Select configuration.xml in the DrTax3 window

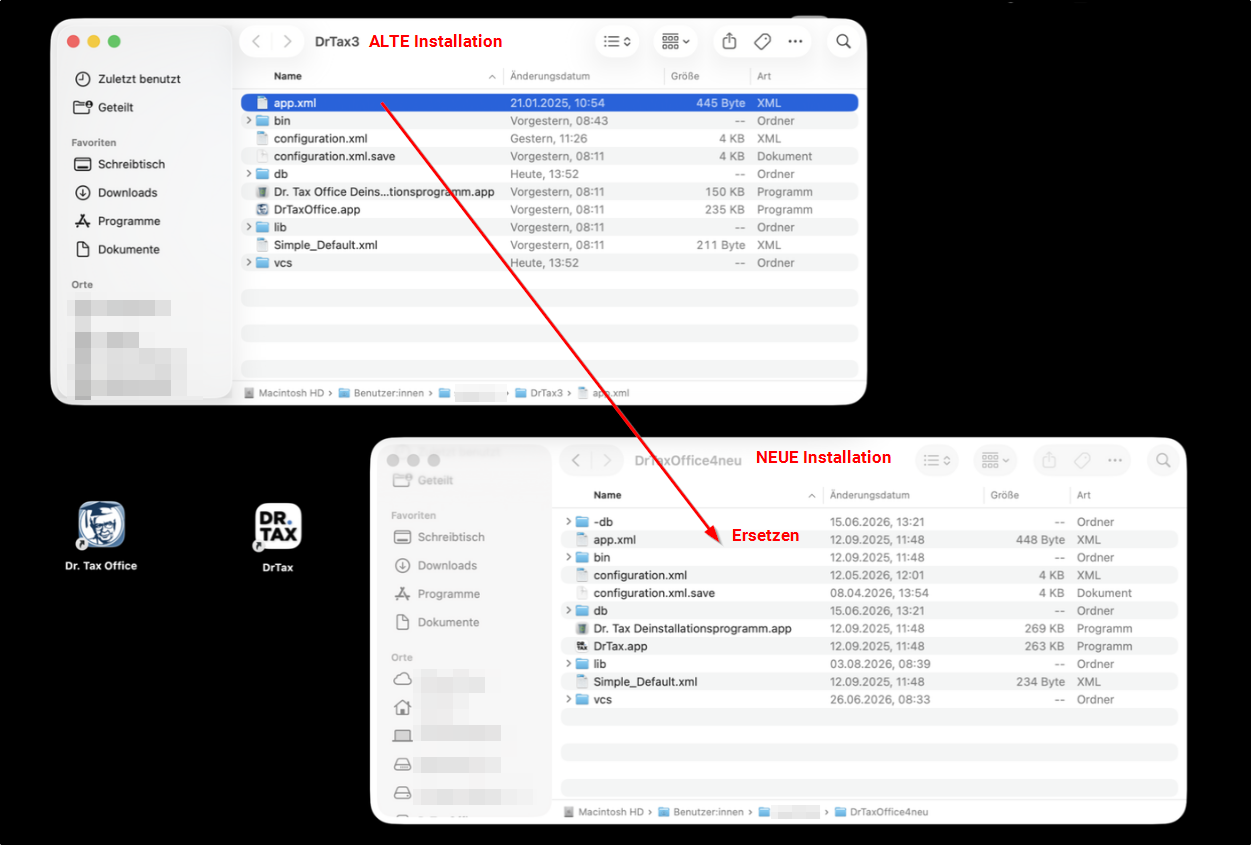tap(549, 139)
